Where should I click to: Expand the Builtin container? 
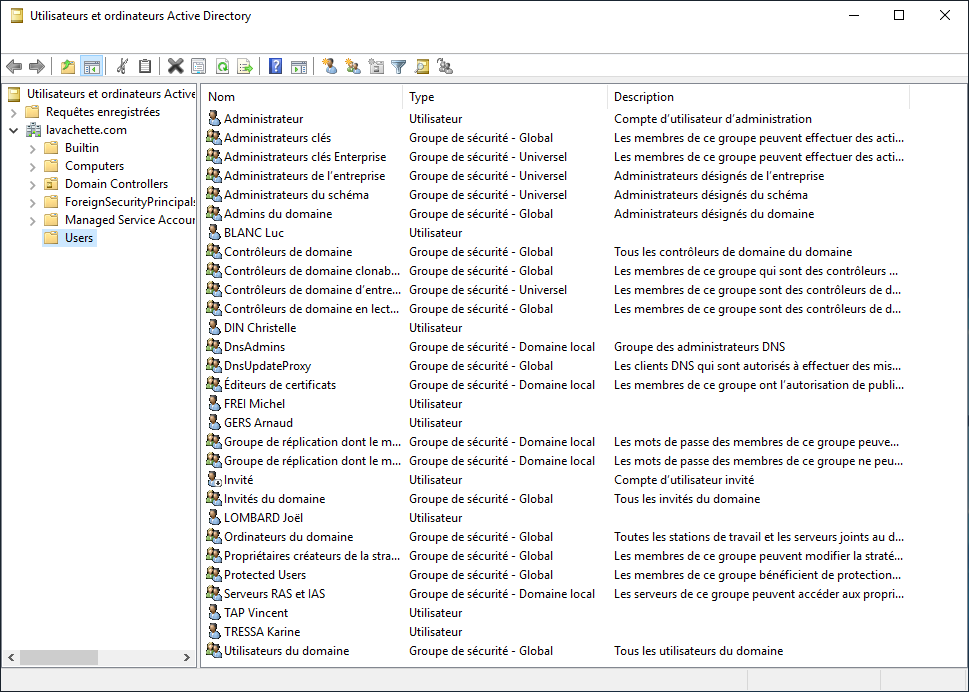click(33, 148)
